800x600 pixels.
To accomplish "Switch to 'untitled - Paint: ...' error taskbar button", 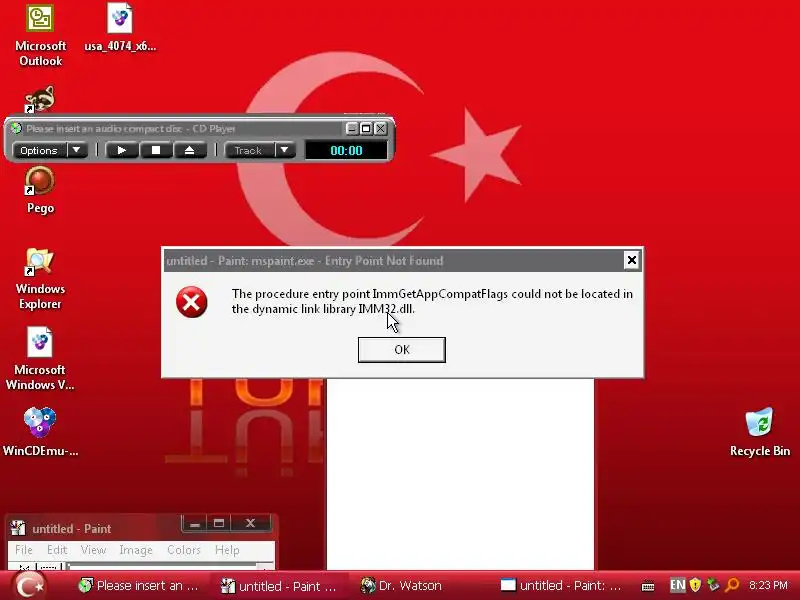I will pyautogui.click(x=561, y=586).
